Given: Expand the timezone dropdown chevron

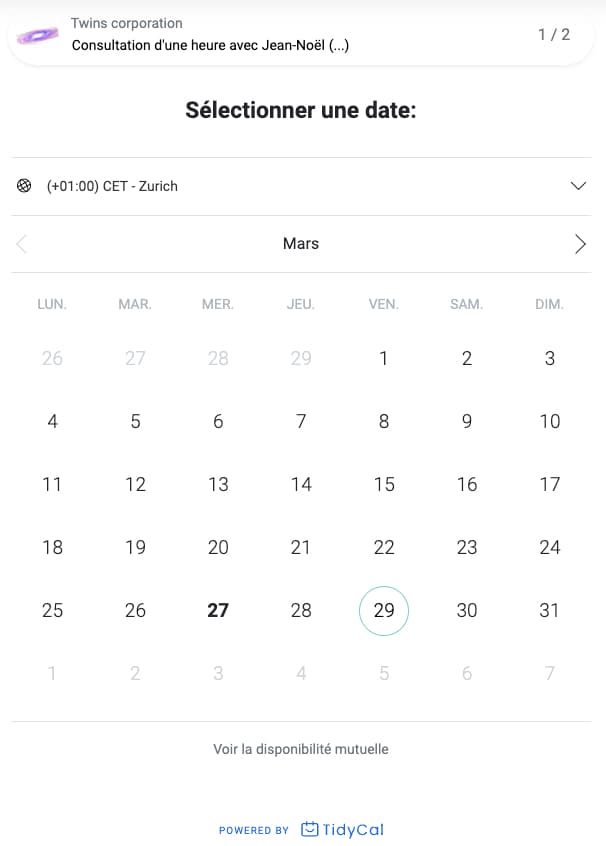Looking at the screenshot, I should (x=578, y=186).
